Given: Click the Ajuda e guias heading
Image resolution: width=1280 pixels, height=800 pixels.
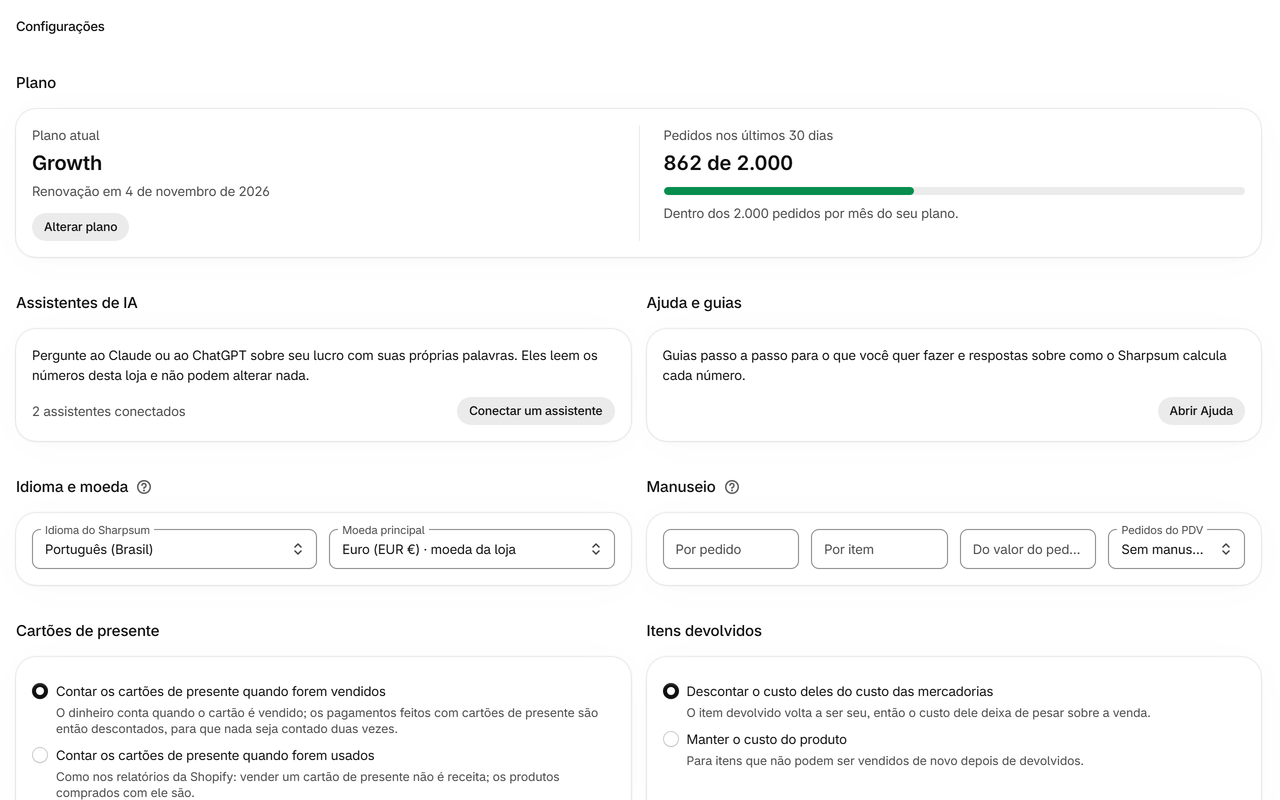Looking at the screenshot, I should pos(694,303).
